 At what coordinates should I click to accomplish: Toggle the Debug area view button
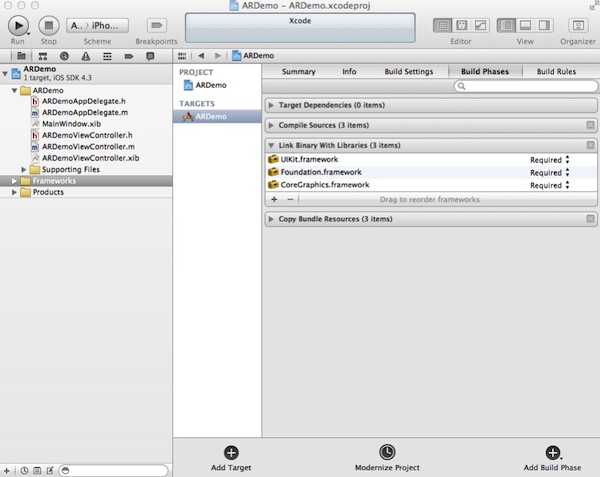[525, 26]
